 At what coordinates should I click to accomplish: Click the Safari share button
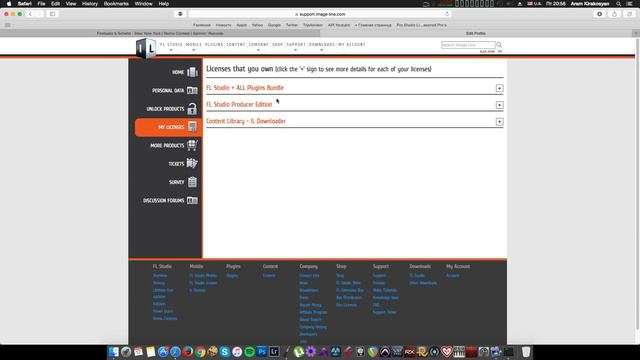coord(614,14)
